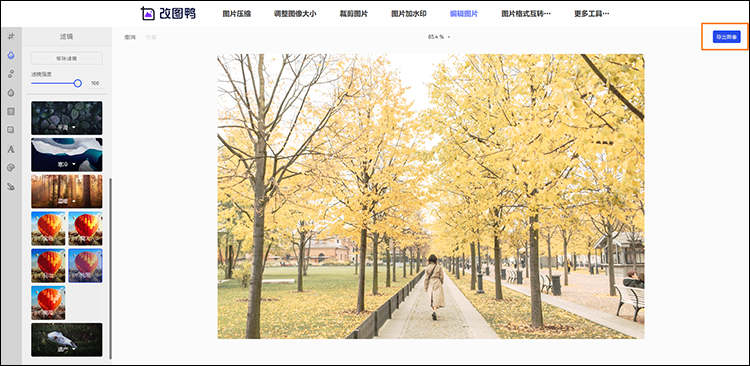Image resolution: width=750 pixels, height=366 pixels.
Task: Click the 滤镜 panel title
Action: tap(66, 36)
